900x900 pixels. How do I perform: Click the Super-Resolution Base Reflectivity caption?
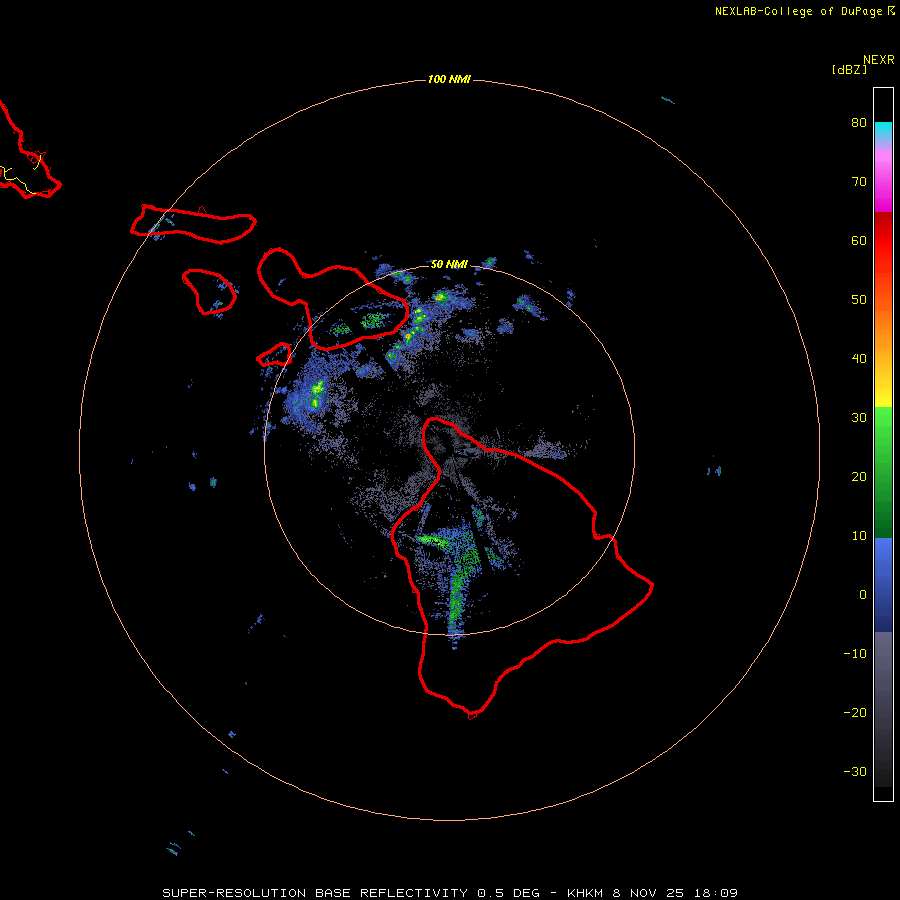tap(315, 893)
